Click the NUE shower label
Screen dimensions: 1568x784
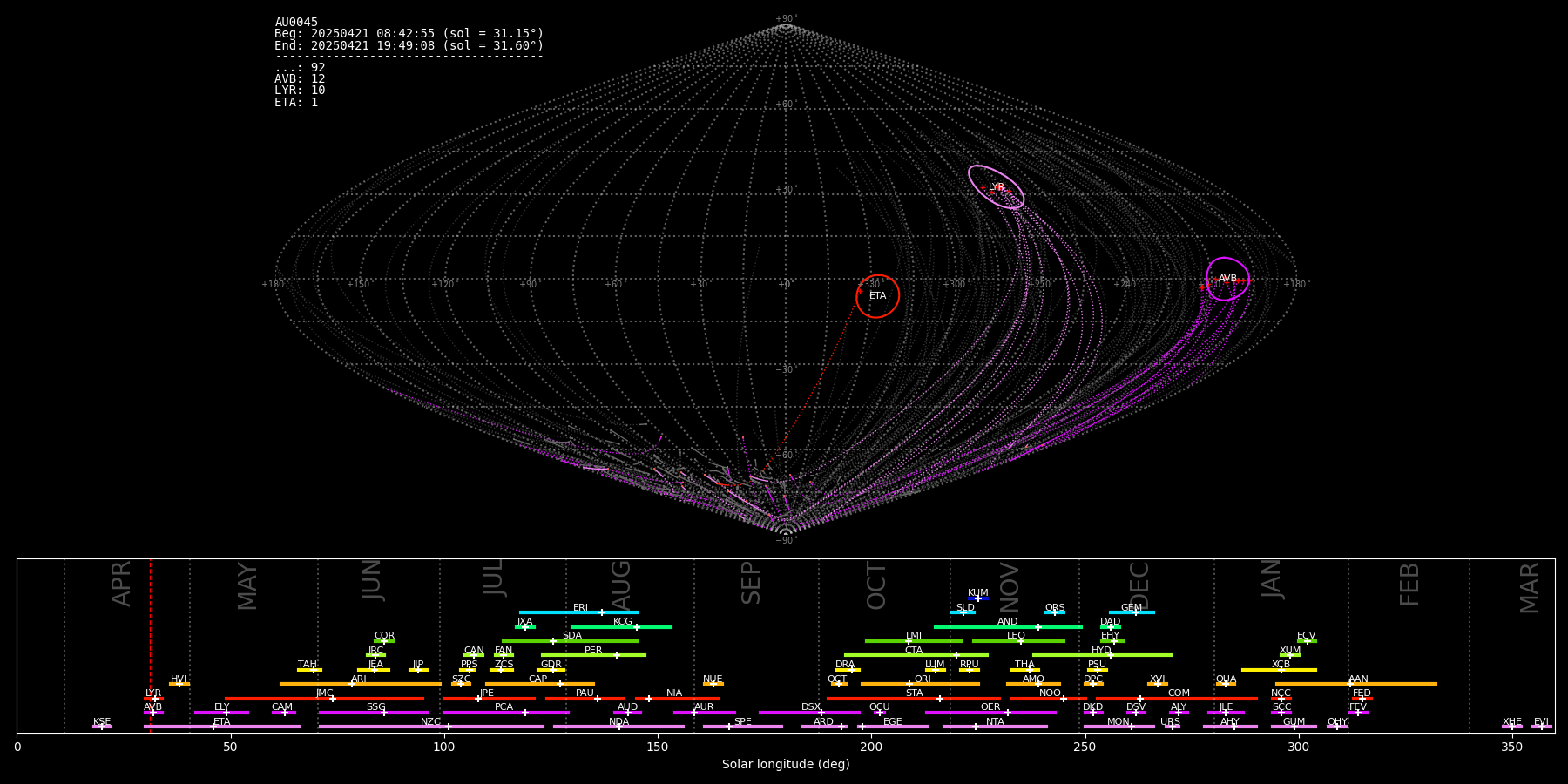713,679
